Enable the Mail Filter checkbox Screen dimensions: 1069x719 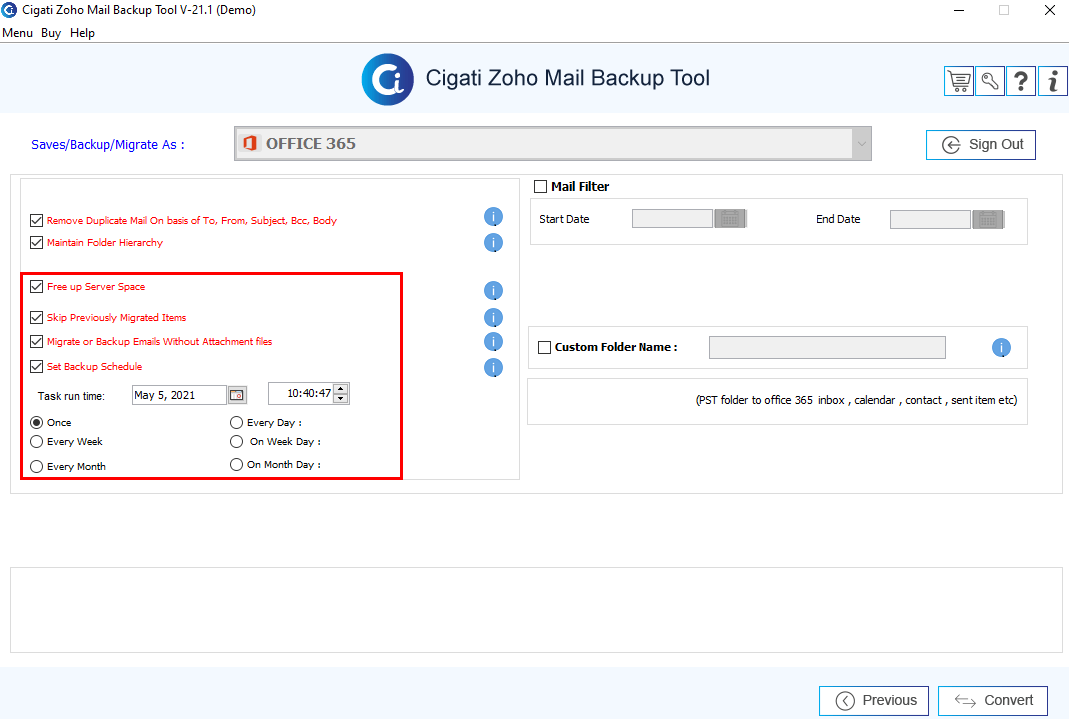pyautogui.click(x=541, y=187)
